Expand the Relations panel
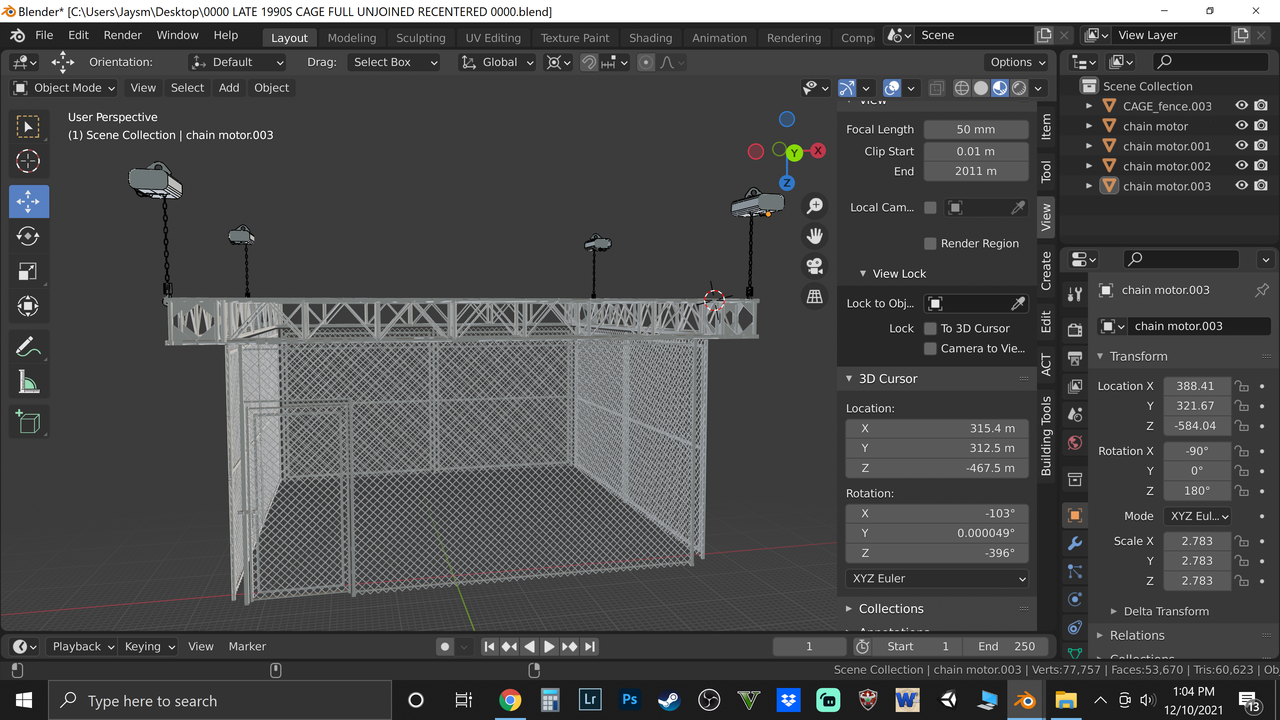Image resolution: width=1280 pixels, height=720 pixels. 1137,635
